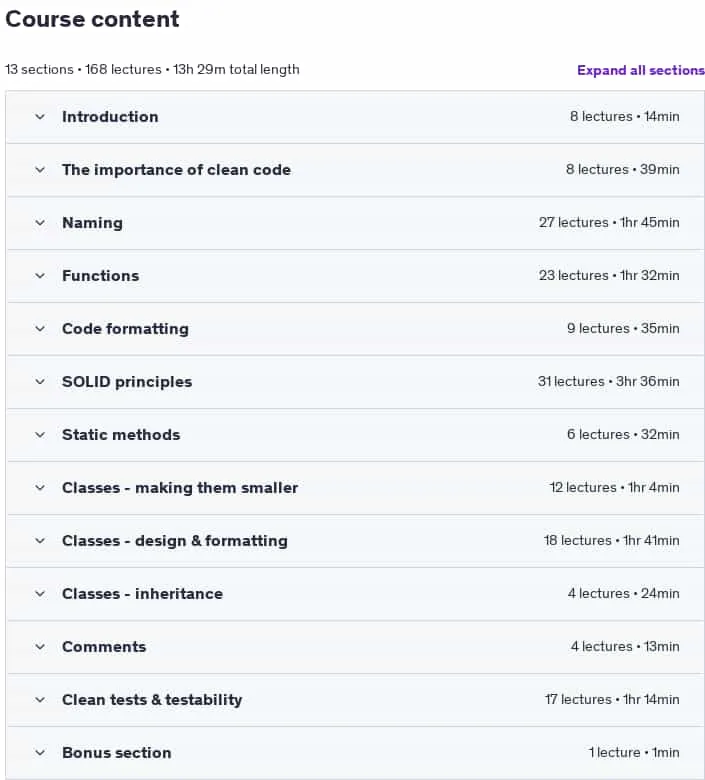
Task: Open the Code formatting chevron arrow
Action: click(40, 329)
